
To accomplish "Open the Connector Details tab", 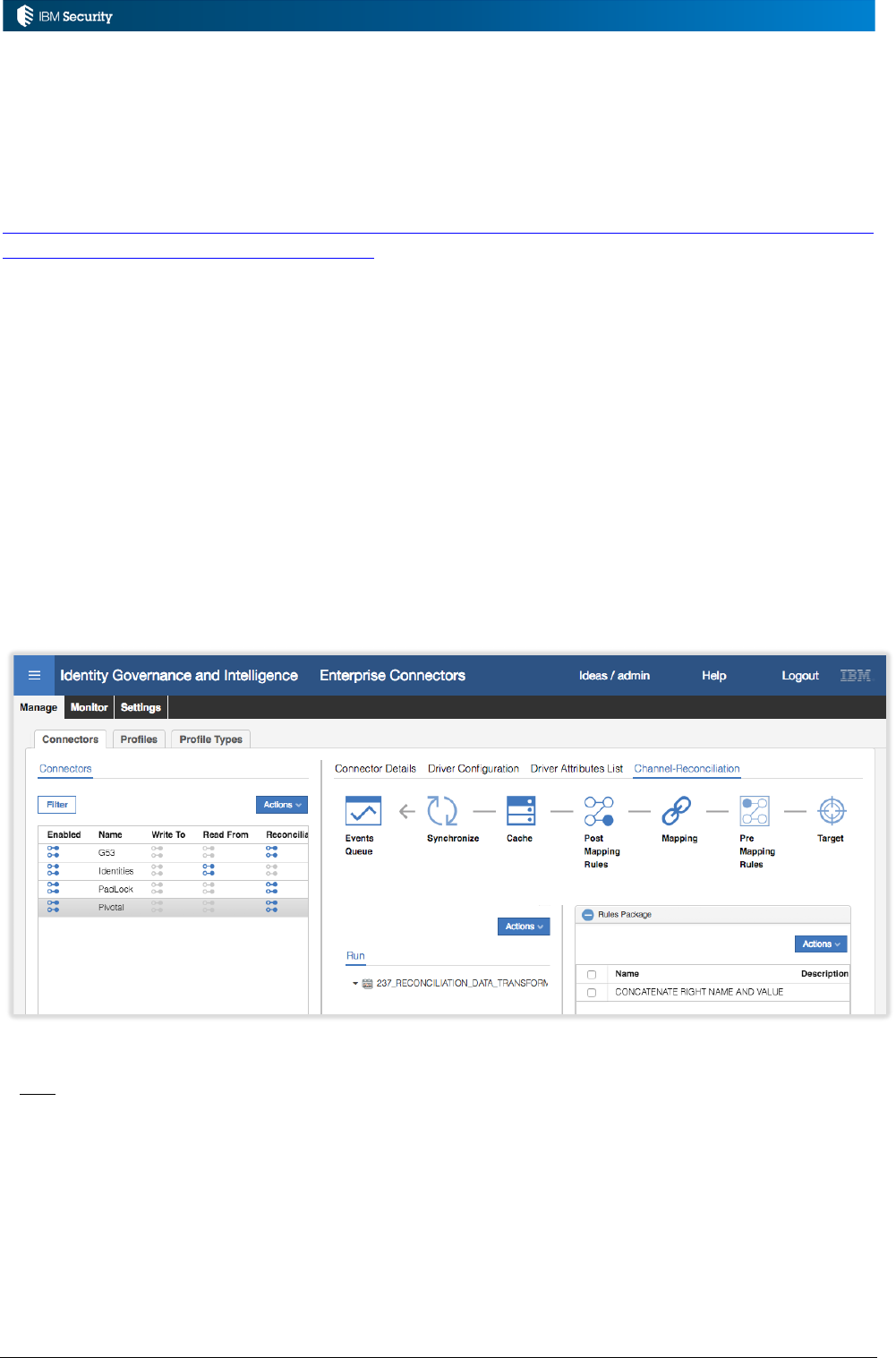I will click(x=376, y=769).
